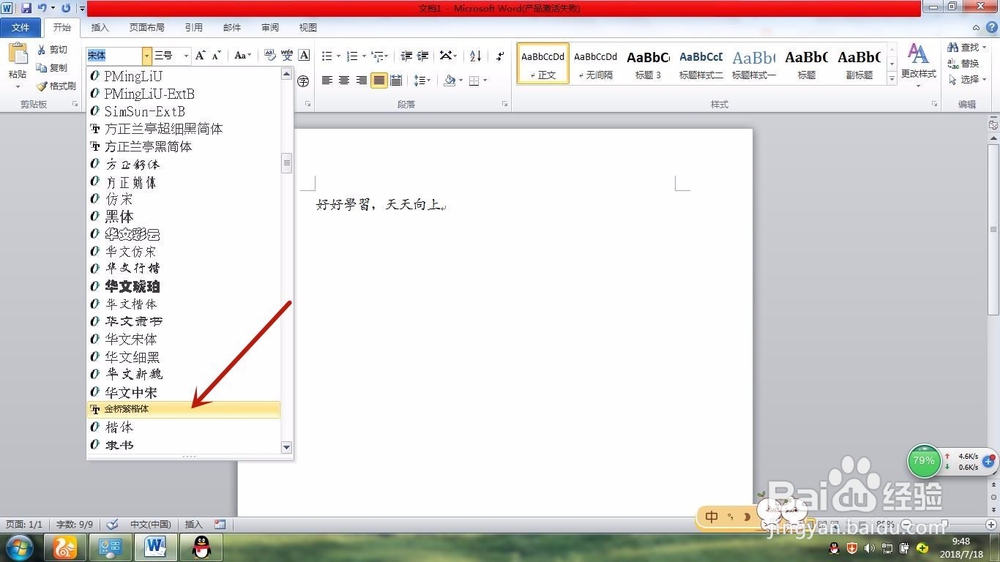
Task: Click the Character Border icon
Action: pos(304,55)
